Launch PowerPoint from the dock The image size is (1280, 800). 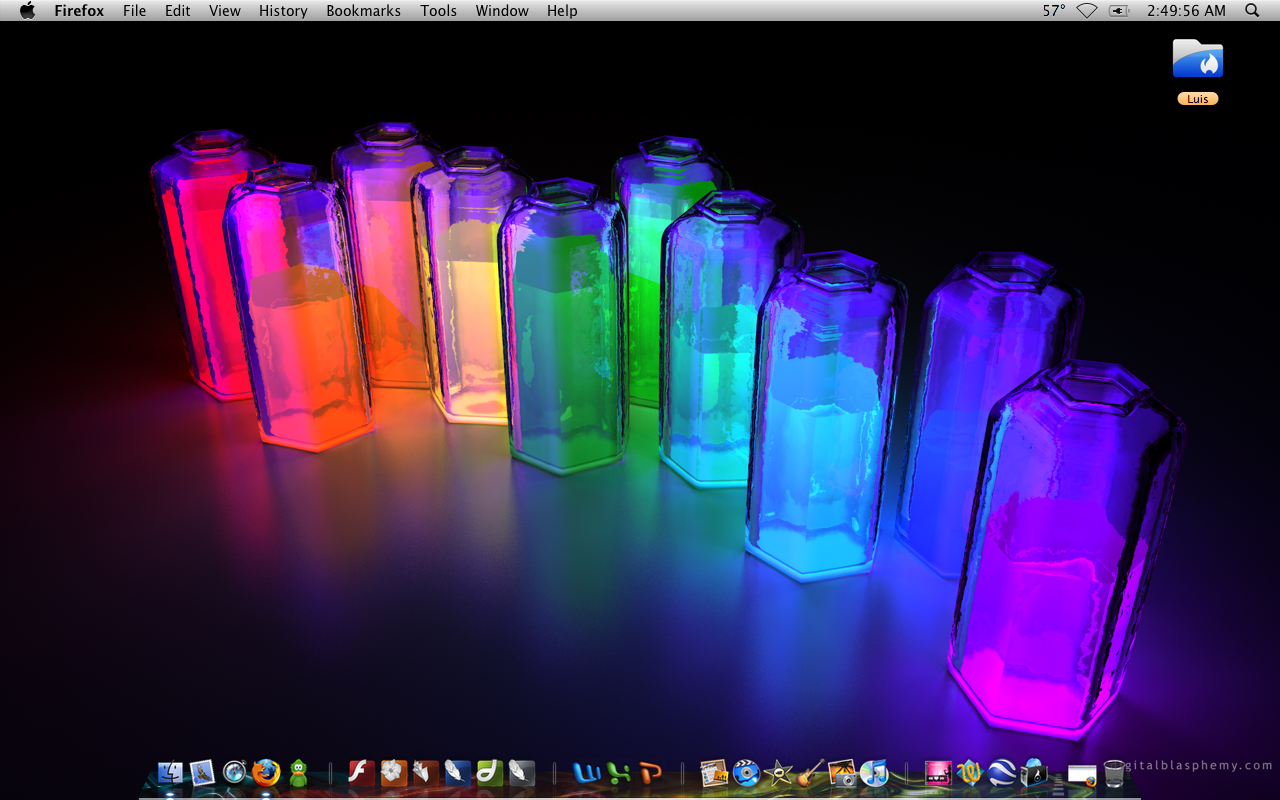click(x=650, y=773)
